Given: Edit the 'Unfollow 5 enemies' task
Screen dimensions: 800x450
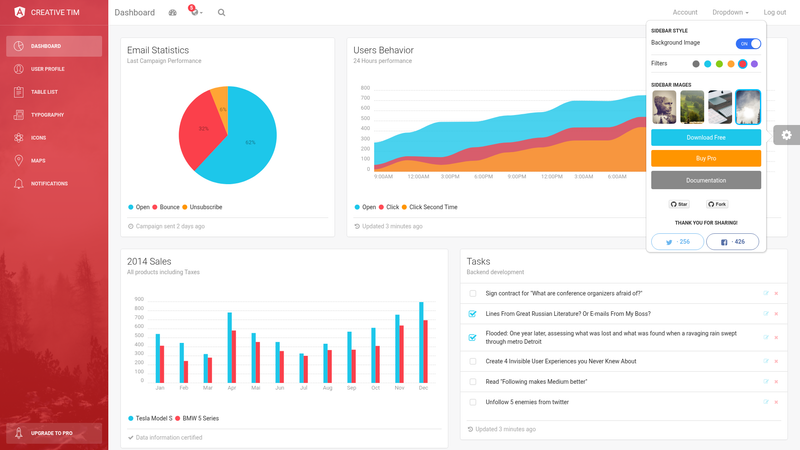Looking at the screenshot, I should click(x=766, y=402).
